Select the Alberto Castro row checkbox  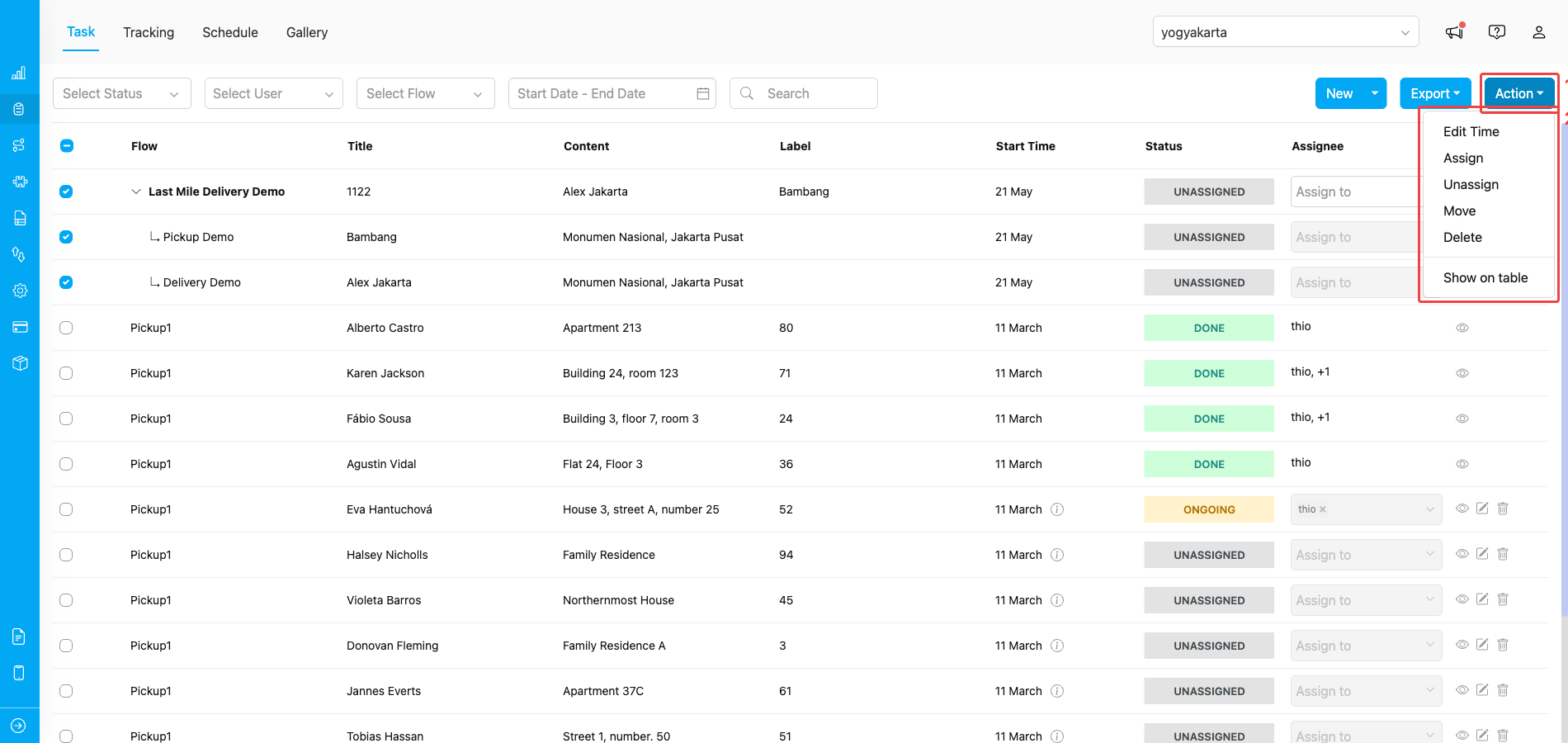pos(66,328)
